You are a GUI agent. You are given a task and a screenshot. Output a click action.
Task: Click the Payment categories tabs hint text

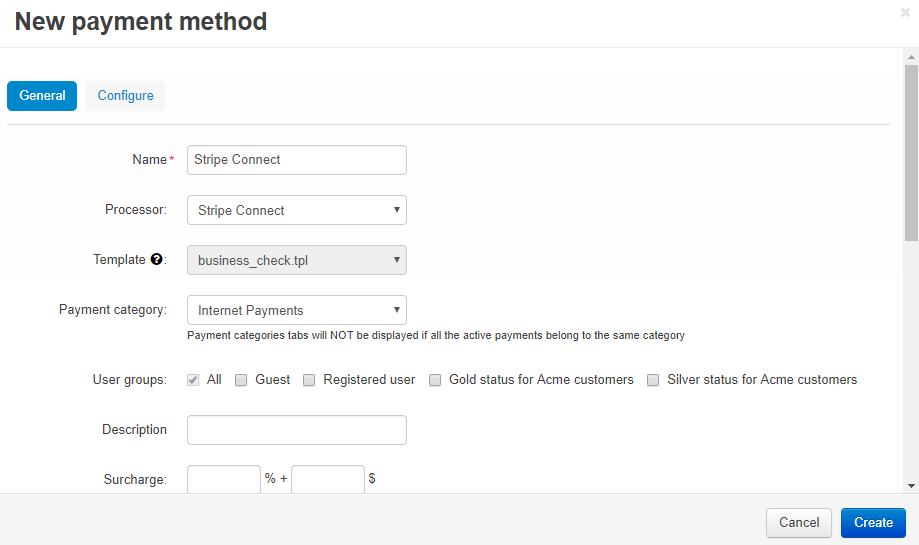pos(436,335)
